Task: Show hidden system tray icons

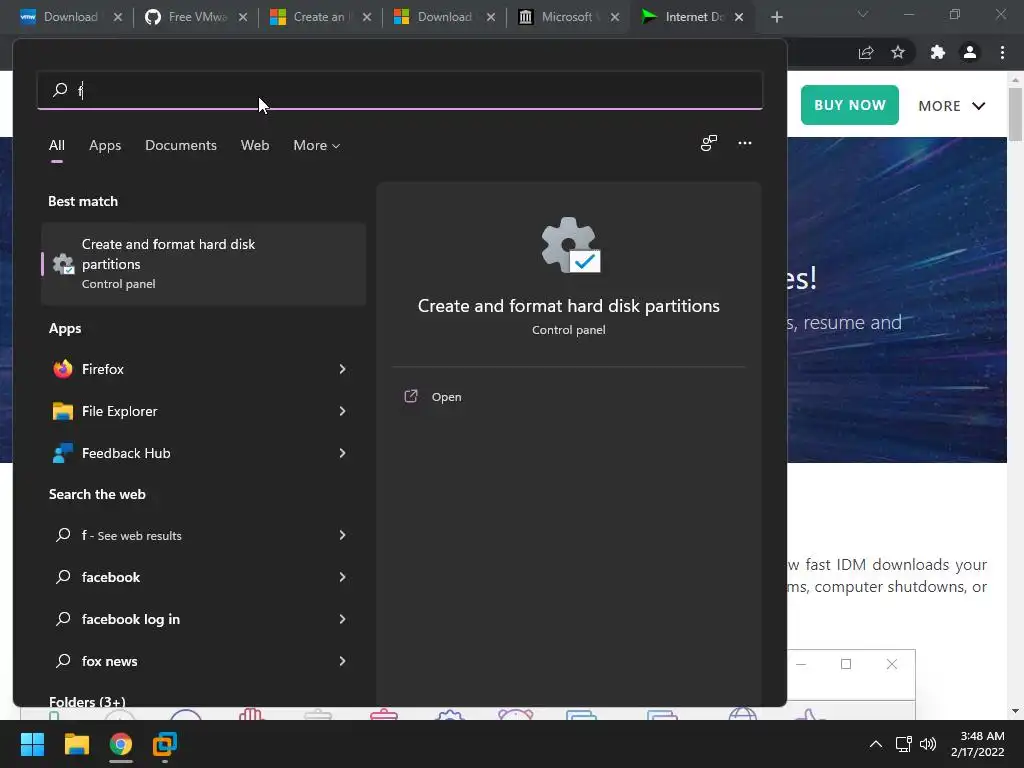Action: point(876,744)
